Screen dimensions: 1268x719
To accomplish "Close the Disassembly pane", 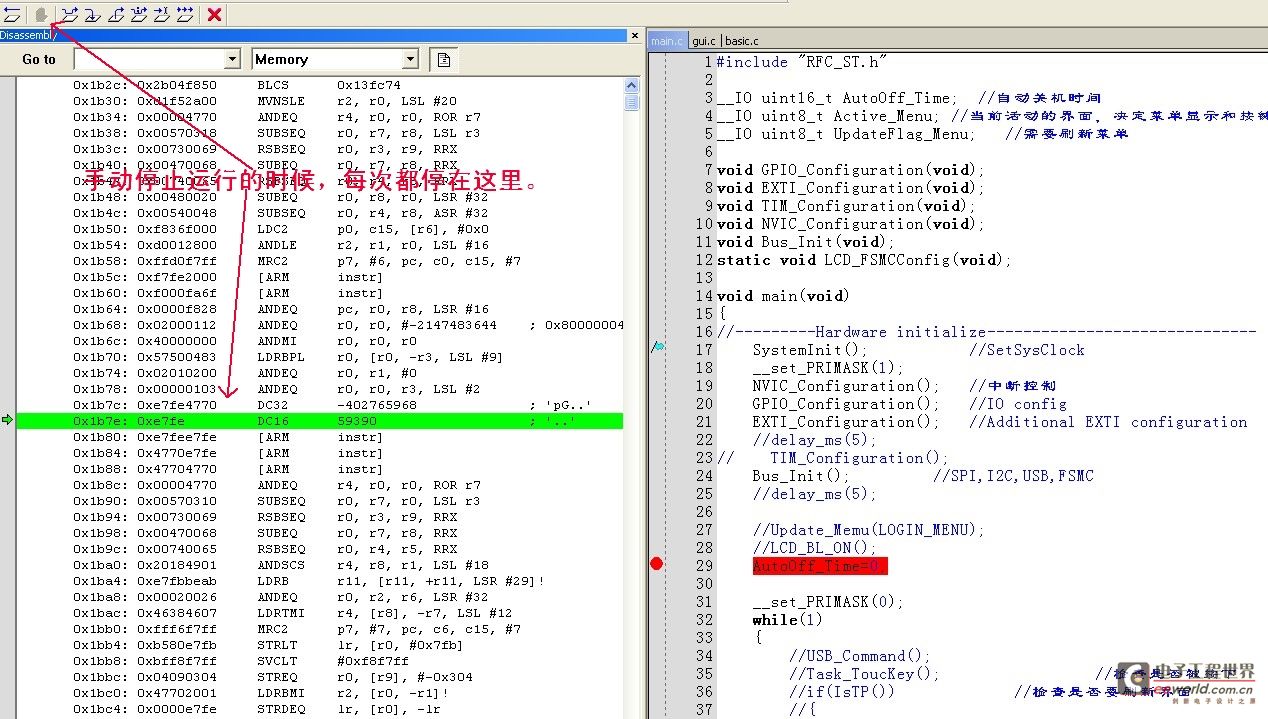I will pyautogui.click(x=634, y=35).
